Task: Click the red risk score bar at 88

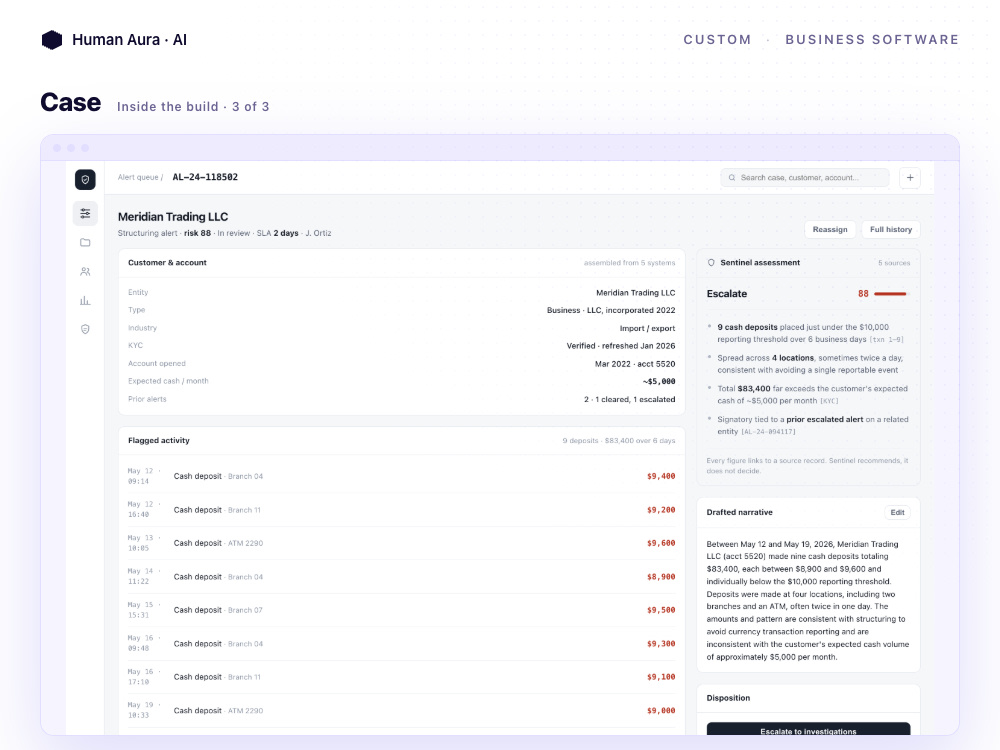Action: pyautogui.click(x=890, y=294)
